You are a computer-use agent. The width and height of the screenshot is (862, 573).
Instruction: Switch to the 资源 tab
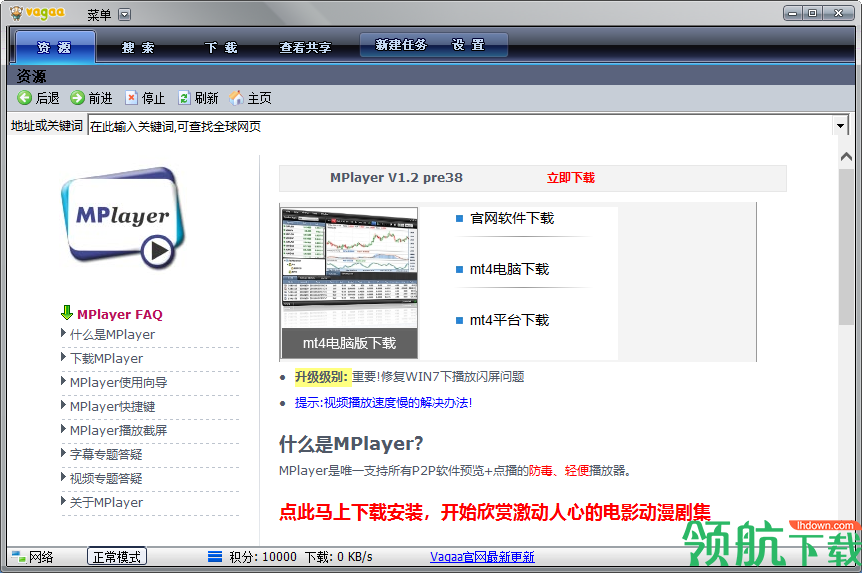coord(55,47)
